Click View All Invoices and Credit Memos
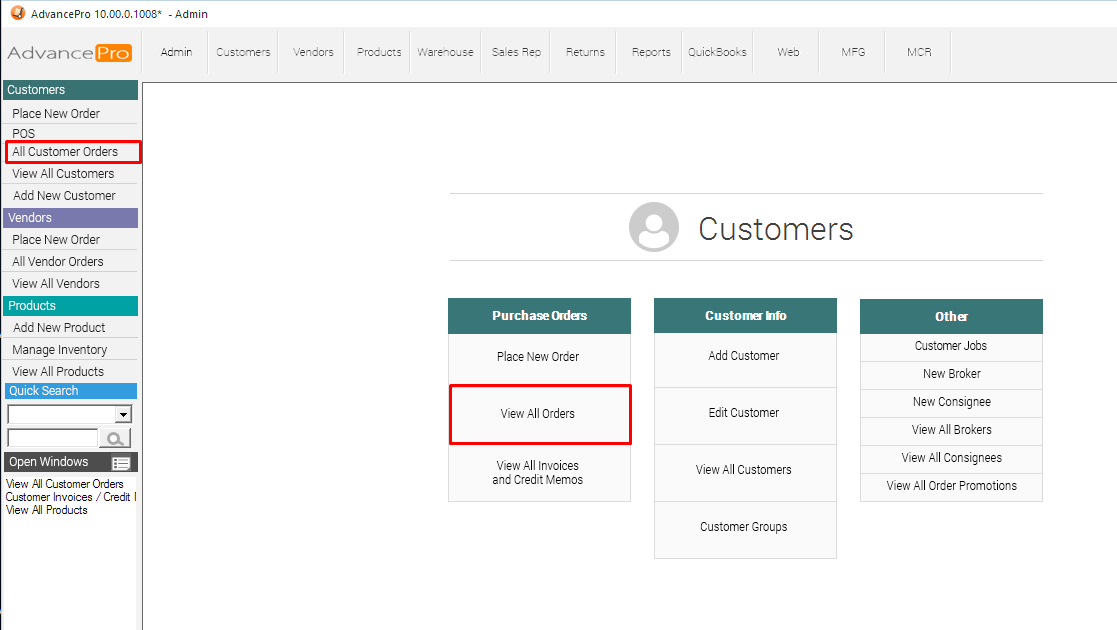 (x=539, y=473)
